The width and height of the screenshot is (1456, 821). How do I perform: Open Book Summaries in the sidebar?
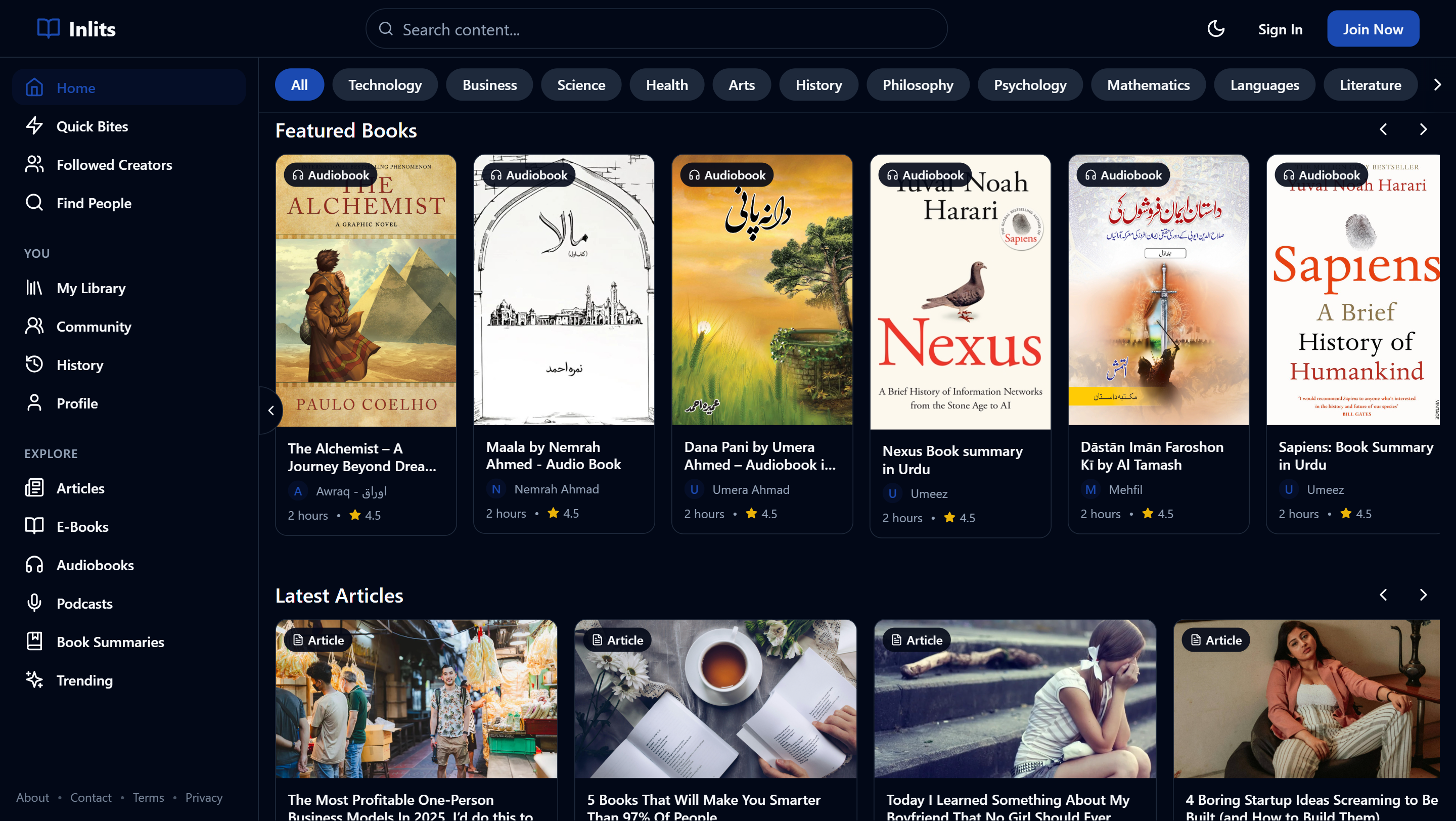pyautogui.click(x=110, y=642)
